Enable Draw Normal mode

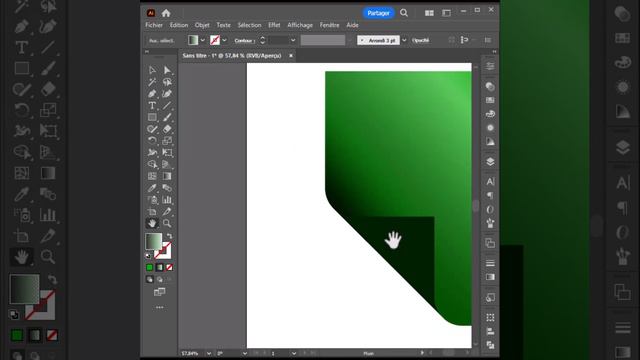tap(150, 280)
